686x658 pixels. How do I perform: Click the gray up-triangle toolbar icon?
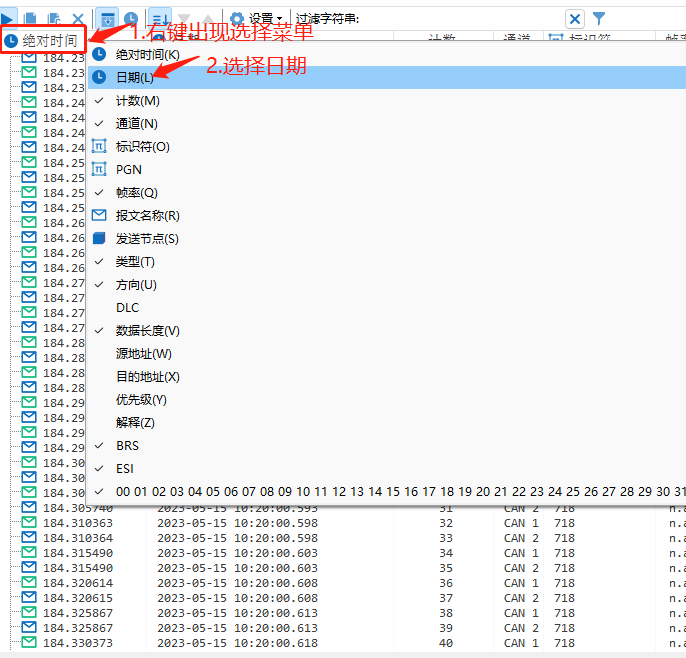208,19
